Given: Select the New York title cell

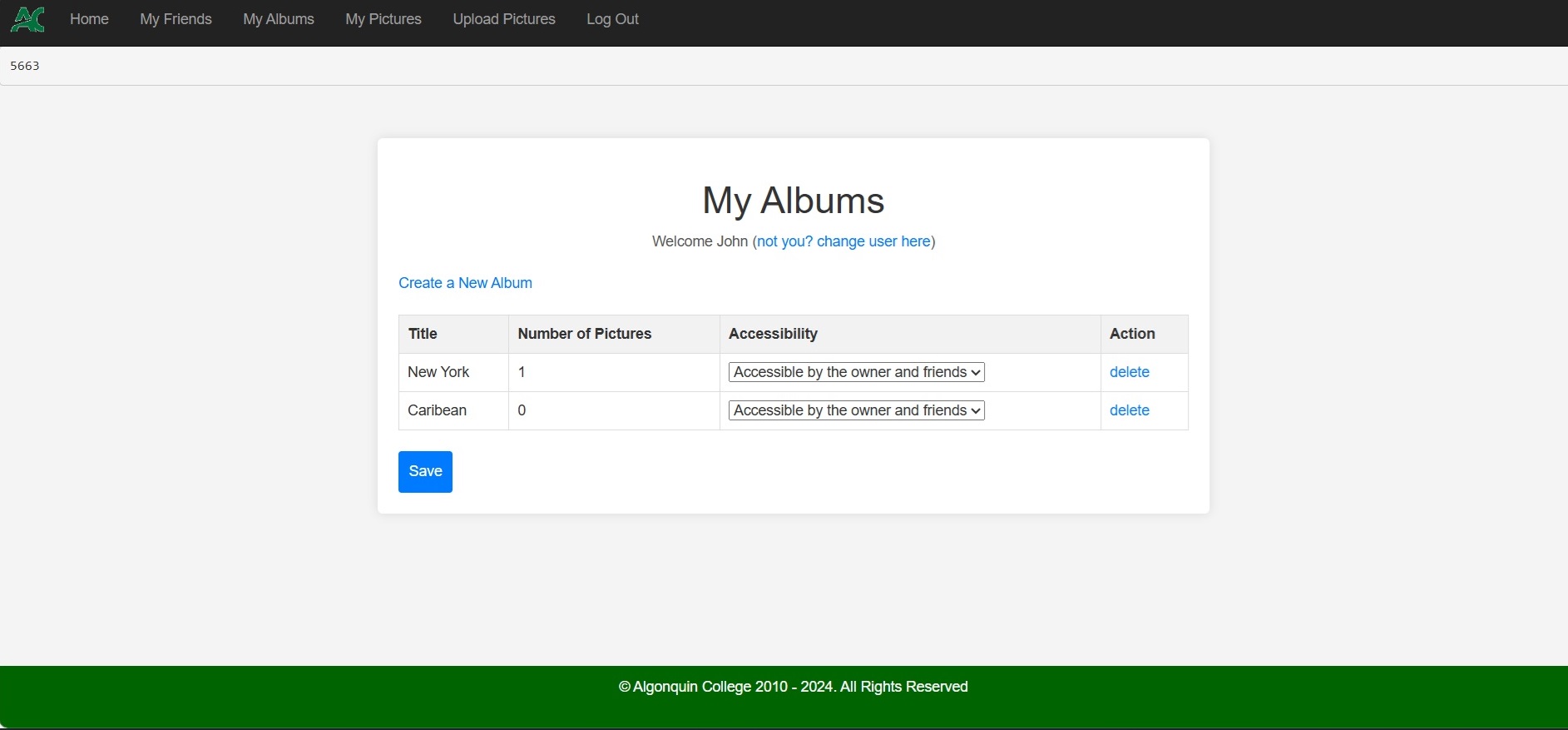Looking at the screenshot, I should coord(438,372).
